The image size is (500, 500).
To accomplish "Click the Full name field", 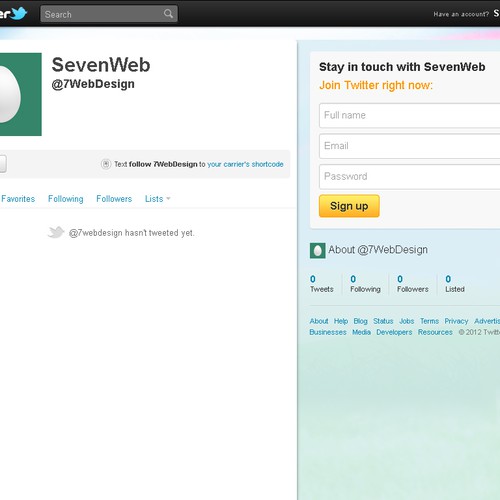I will [410, 115].
